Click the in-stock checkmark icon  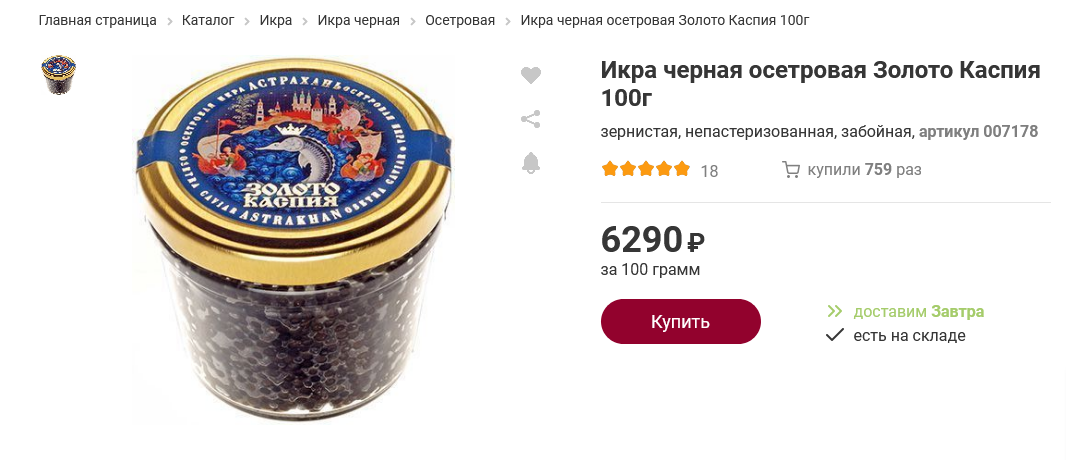click(x=835, y=335)
